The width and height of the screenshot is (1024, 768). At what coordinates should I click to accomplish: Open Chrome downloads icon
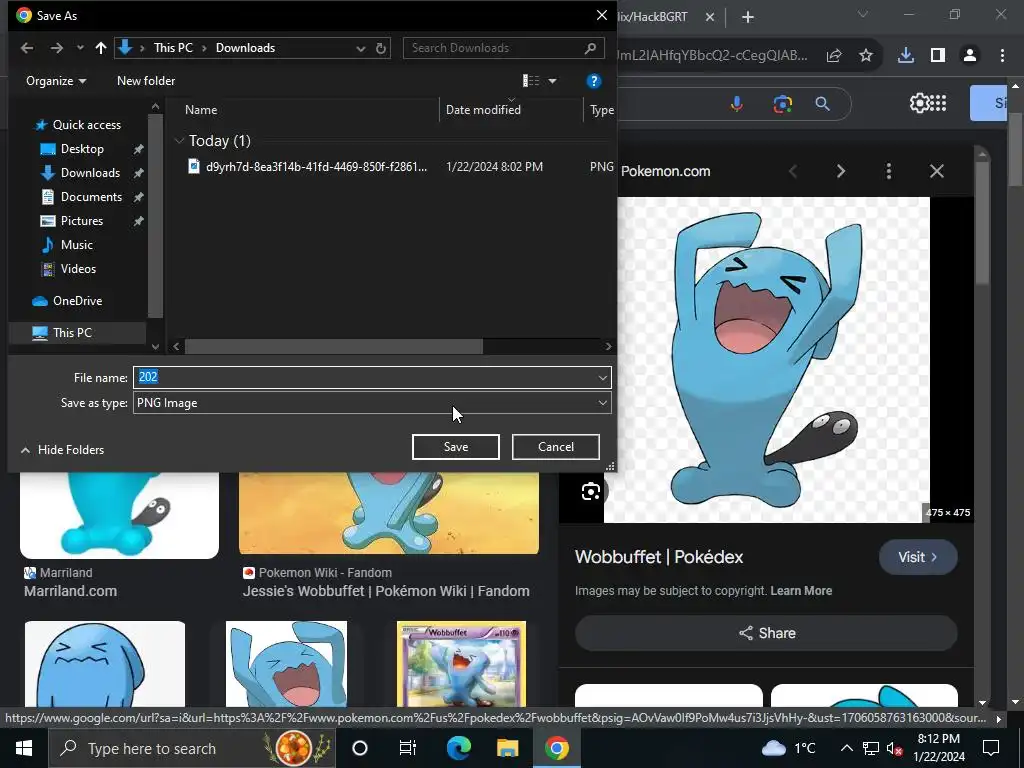pos(905,56)
